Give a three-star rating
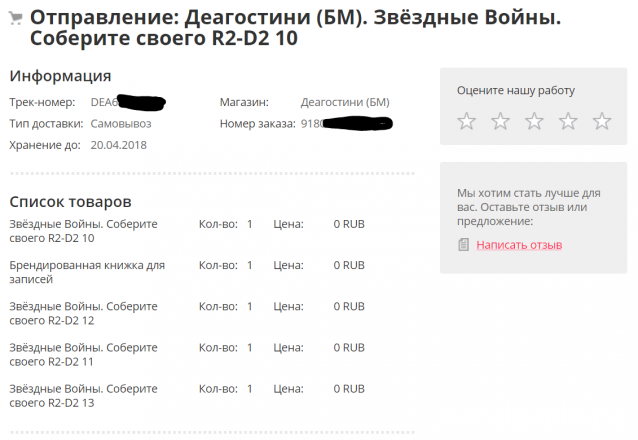638x440 pixels. 534,121
